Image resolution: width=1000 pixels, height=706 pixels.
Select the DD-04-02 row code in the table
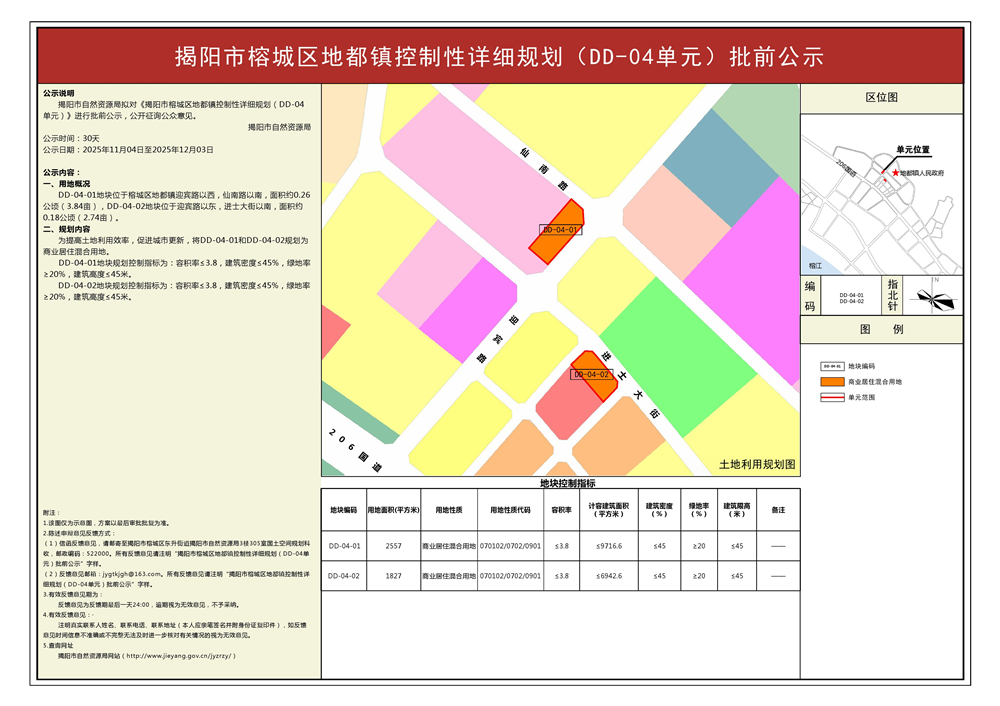pyautogui.click(x=343, y=576)
